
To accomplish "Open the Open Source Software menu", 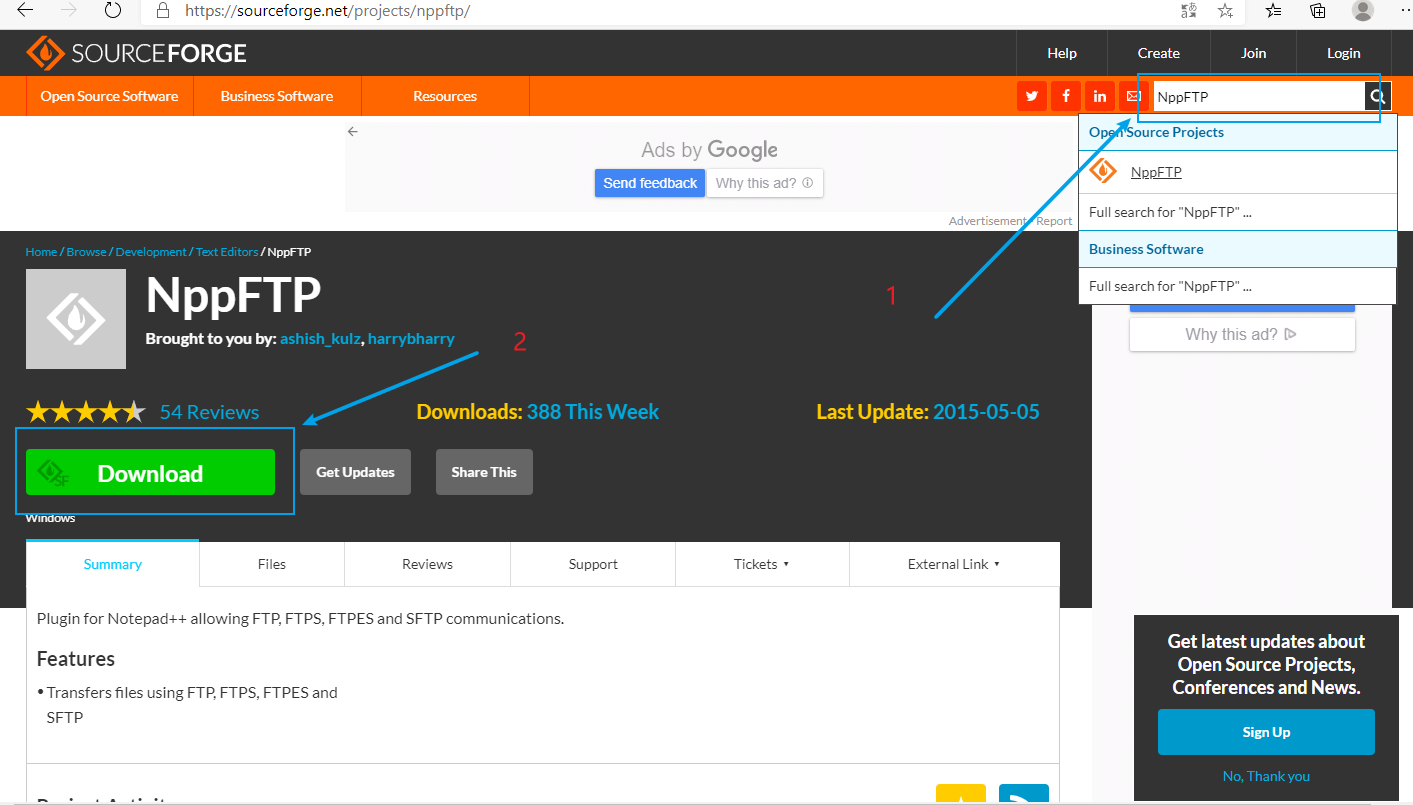I will pyautogui.click(x=109, y=96).
